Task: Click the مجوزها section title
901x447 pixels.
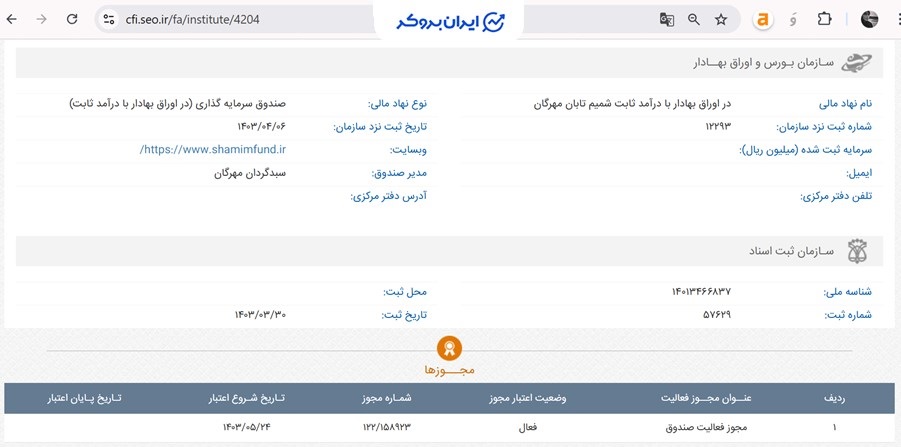Action: (449, 369)
